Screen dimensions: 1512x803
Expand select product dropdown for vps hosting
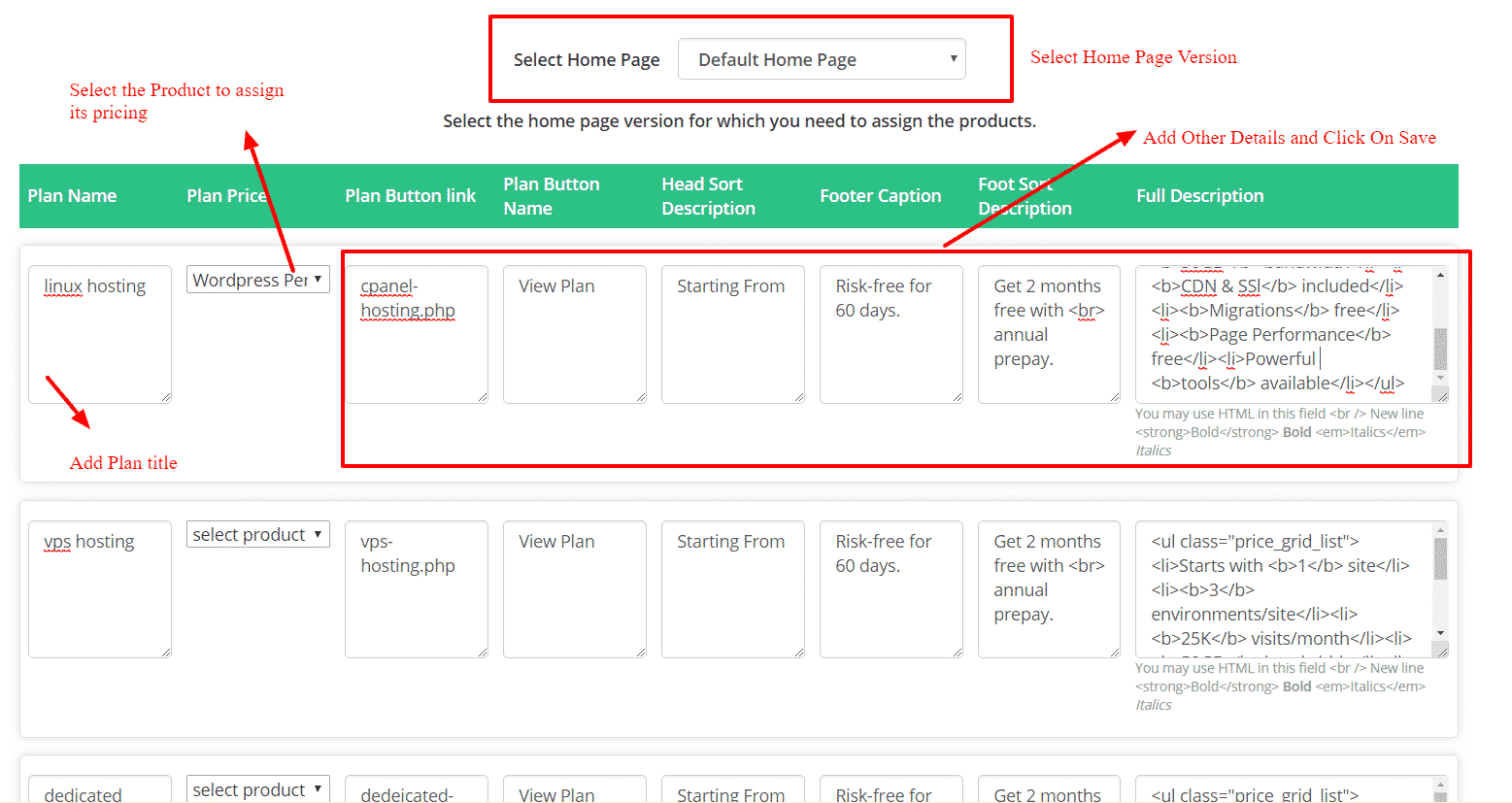(x=257, y=534)
